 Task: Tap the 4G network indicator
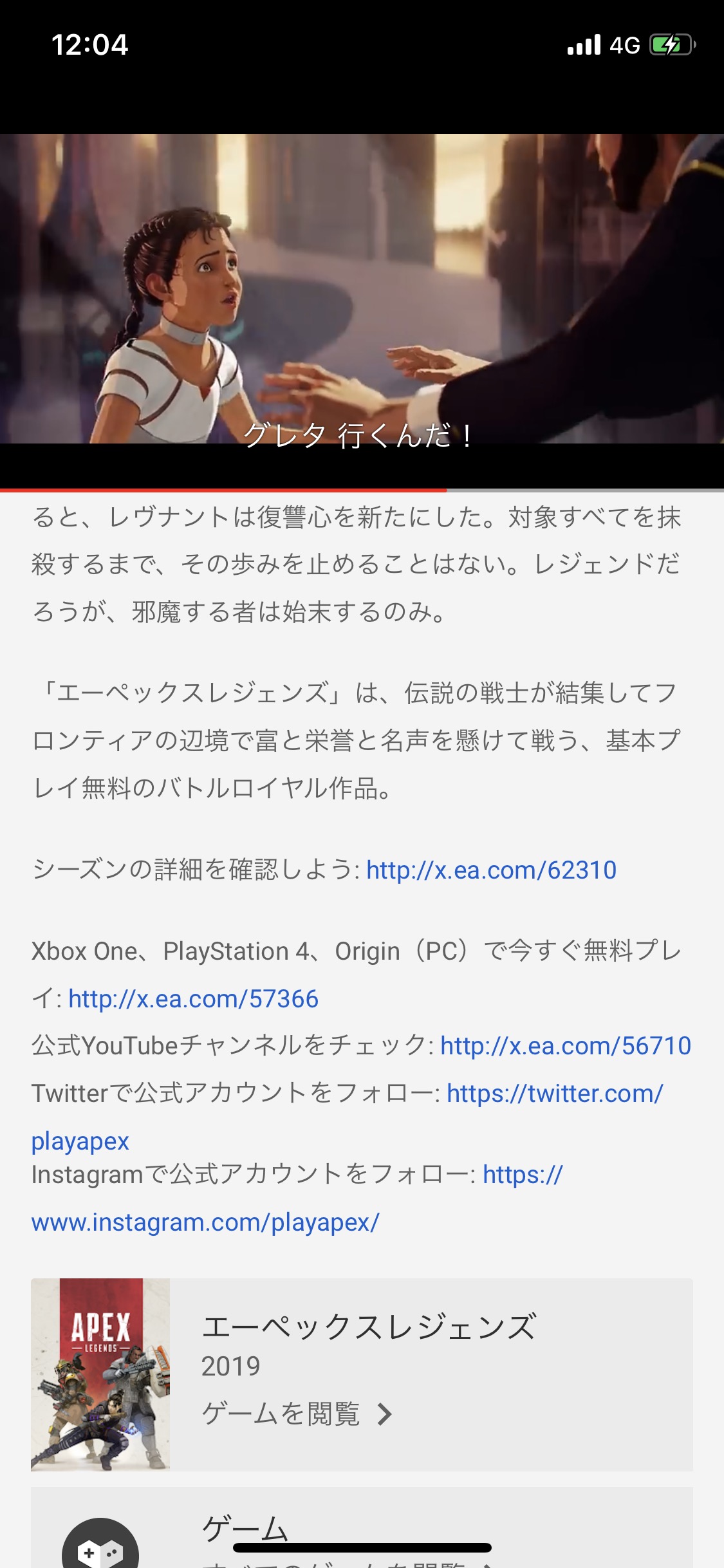pos(625,46)
